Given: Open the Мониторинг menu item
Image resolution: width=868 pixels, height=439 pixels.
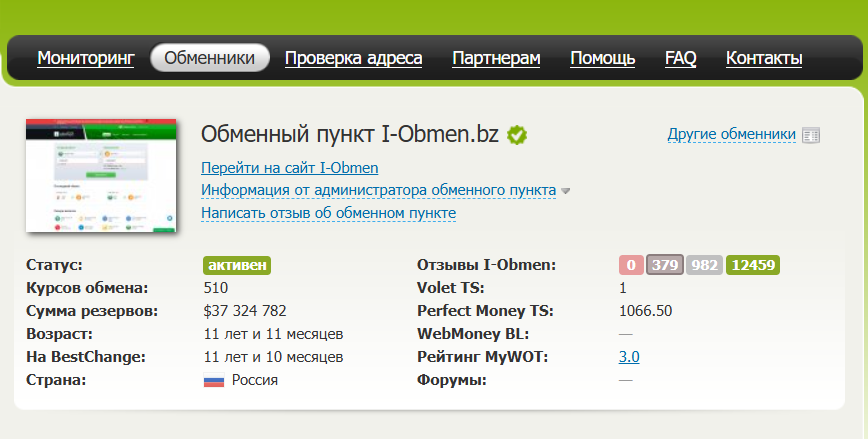Looking at the screenshot, I should (85, 58).
